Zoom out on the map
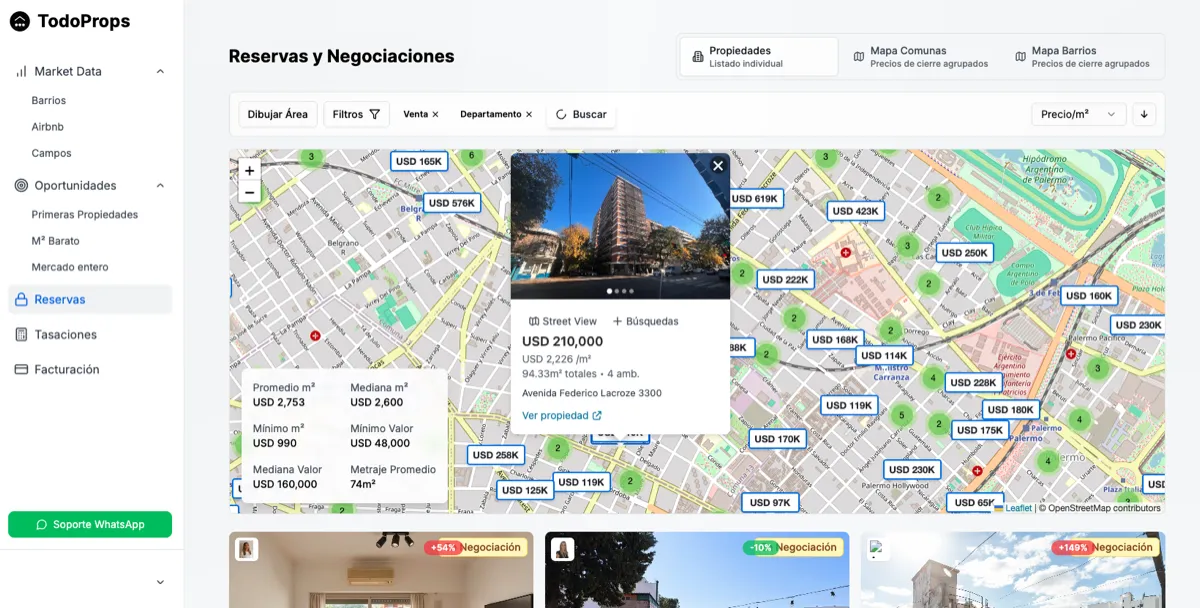1200x608 pixels. pos(249,192)
